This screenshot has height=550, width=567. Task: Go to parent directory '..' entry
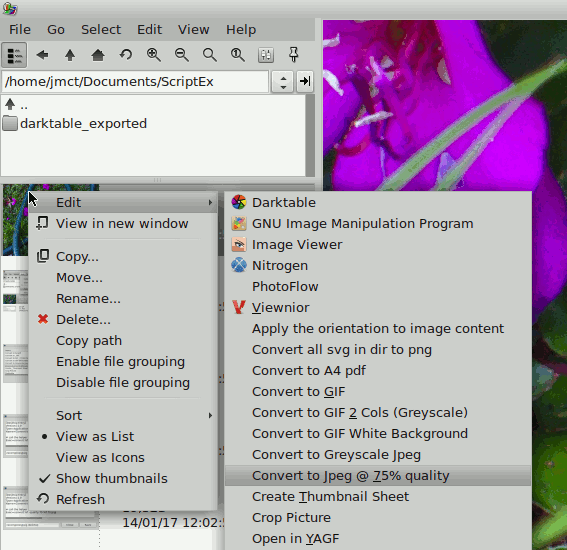click(x=16, y=105)
